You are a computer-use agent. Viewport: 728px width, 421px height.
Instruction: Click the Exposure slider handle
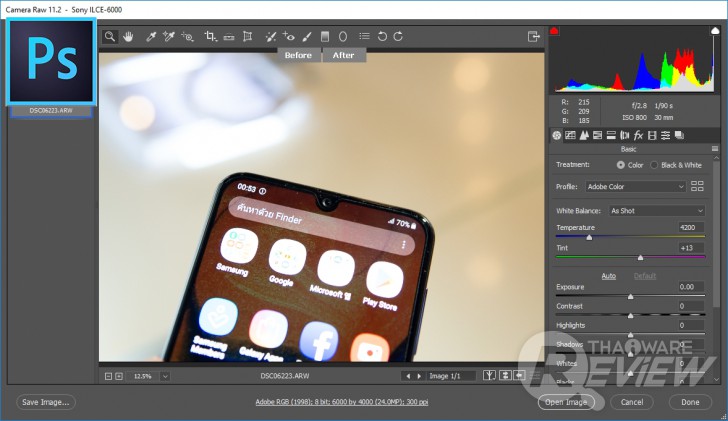pos(630,297)
